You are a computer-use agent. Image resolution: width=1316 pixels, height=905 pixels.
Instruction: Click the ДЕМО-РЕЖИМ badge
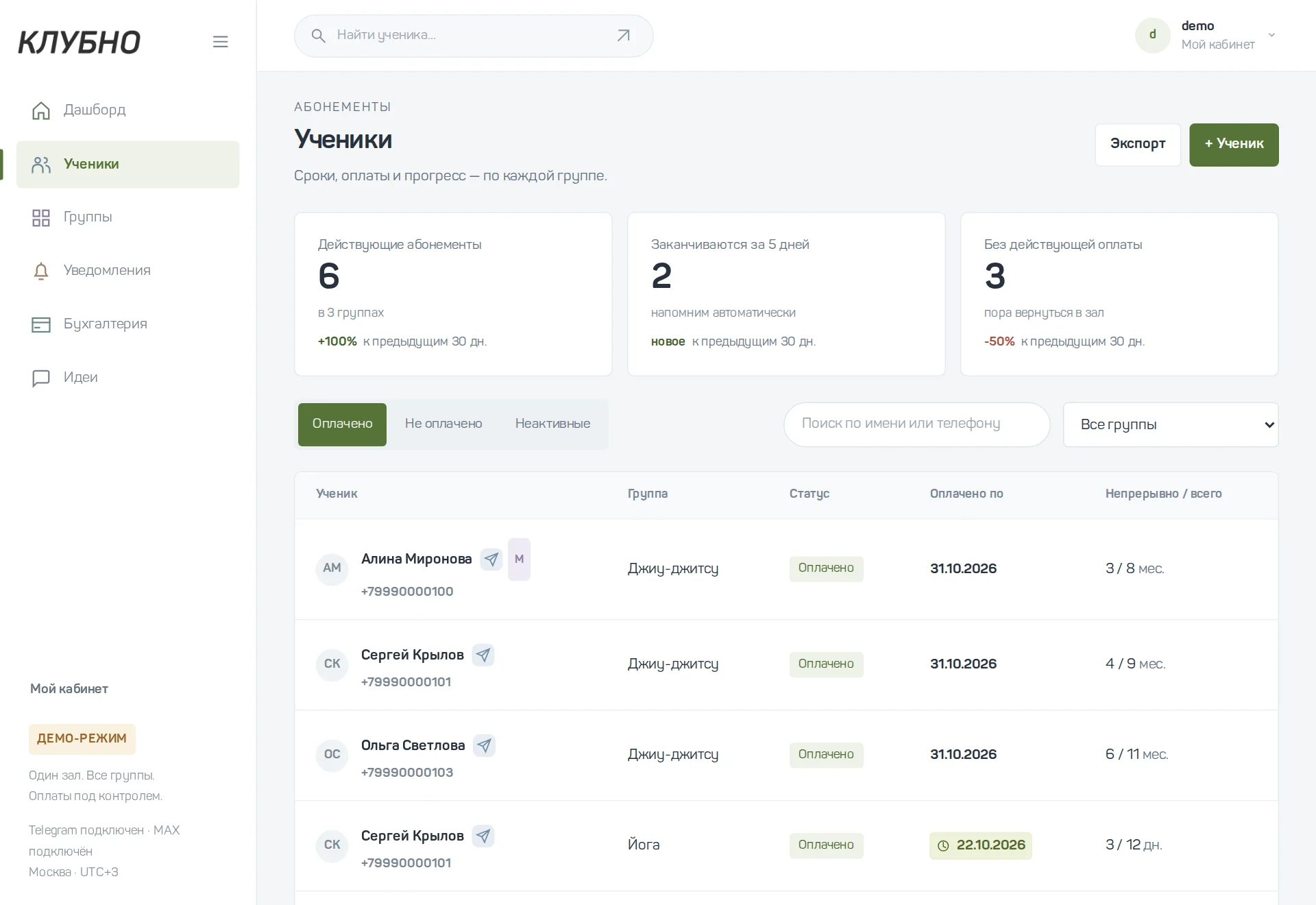[82, 739]
